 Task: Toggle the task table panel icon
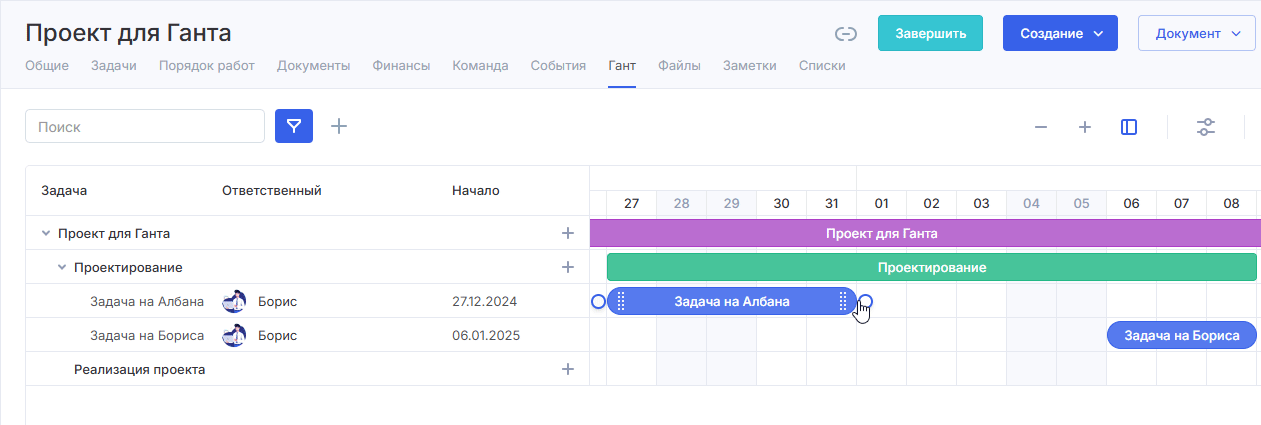click(x=1129, y=127)
